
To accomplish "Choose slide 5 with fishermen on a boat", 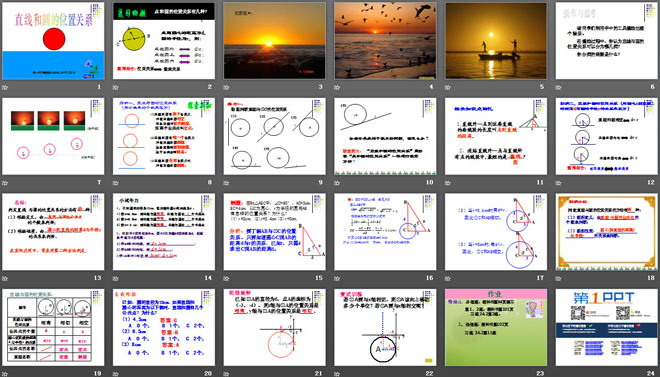I will point(496,41).
